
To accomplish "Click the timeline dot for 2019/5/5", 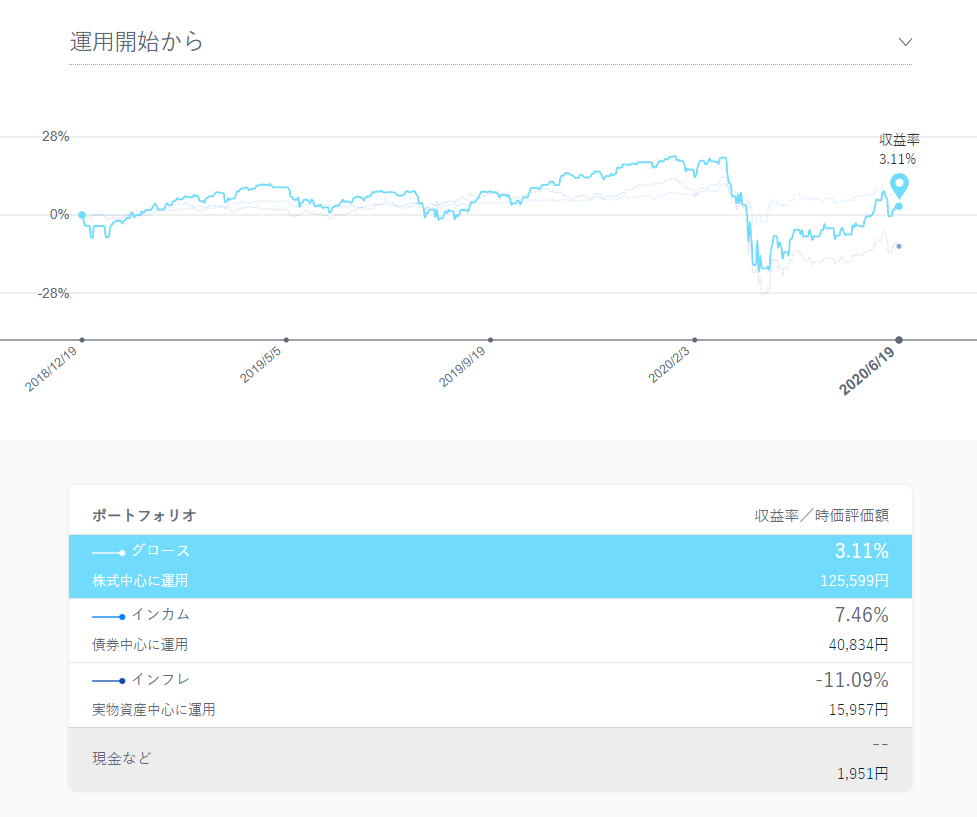I will (x=286, y=340).
